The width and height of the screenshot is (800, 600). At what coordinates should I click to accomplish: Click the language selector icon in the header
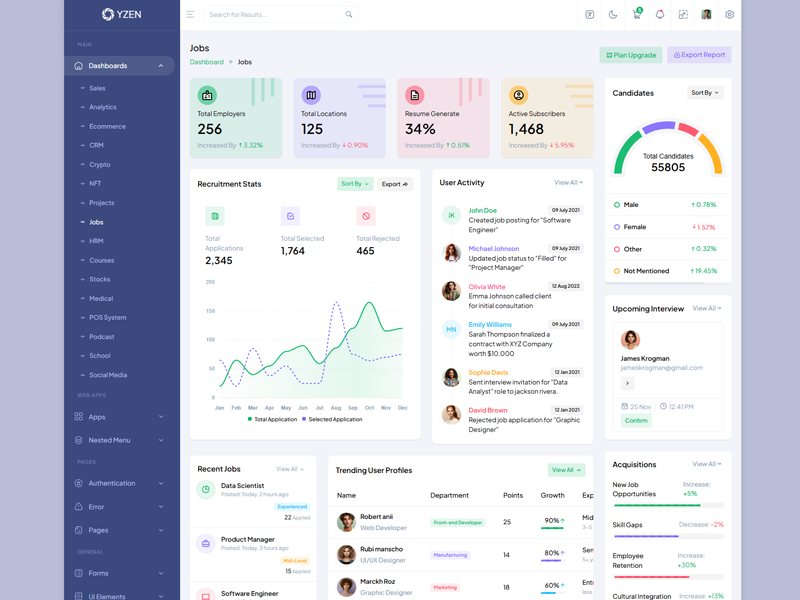pos(590,15)
